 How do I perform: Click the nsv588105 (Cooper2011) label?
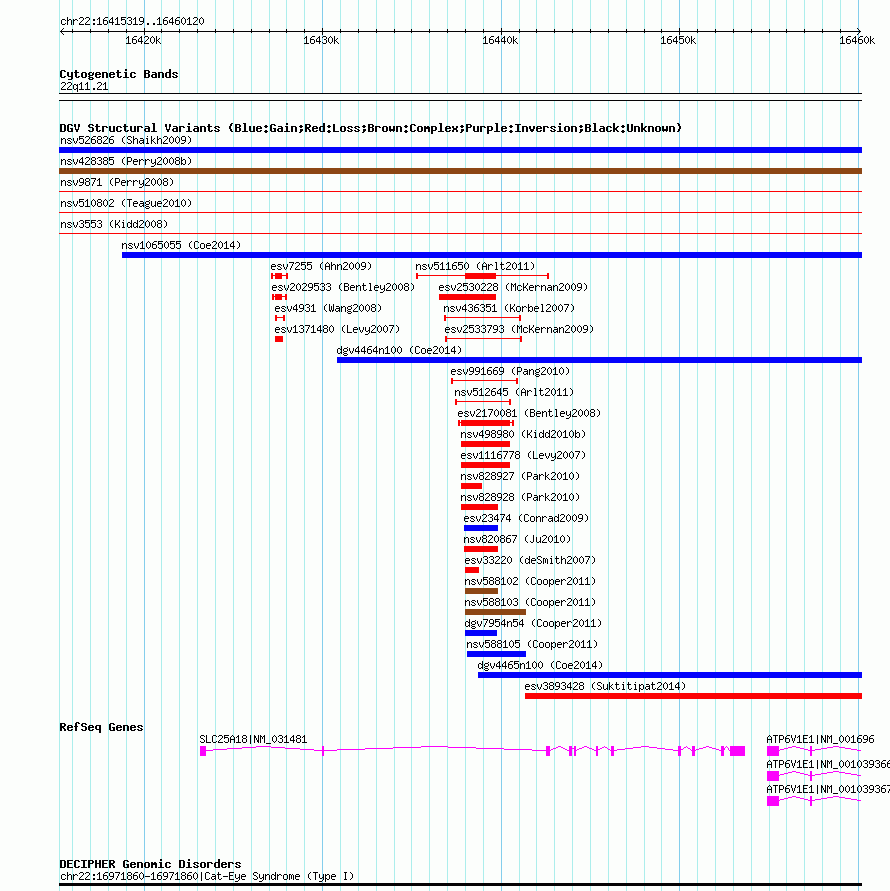pos(532,645)
